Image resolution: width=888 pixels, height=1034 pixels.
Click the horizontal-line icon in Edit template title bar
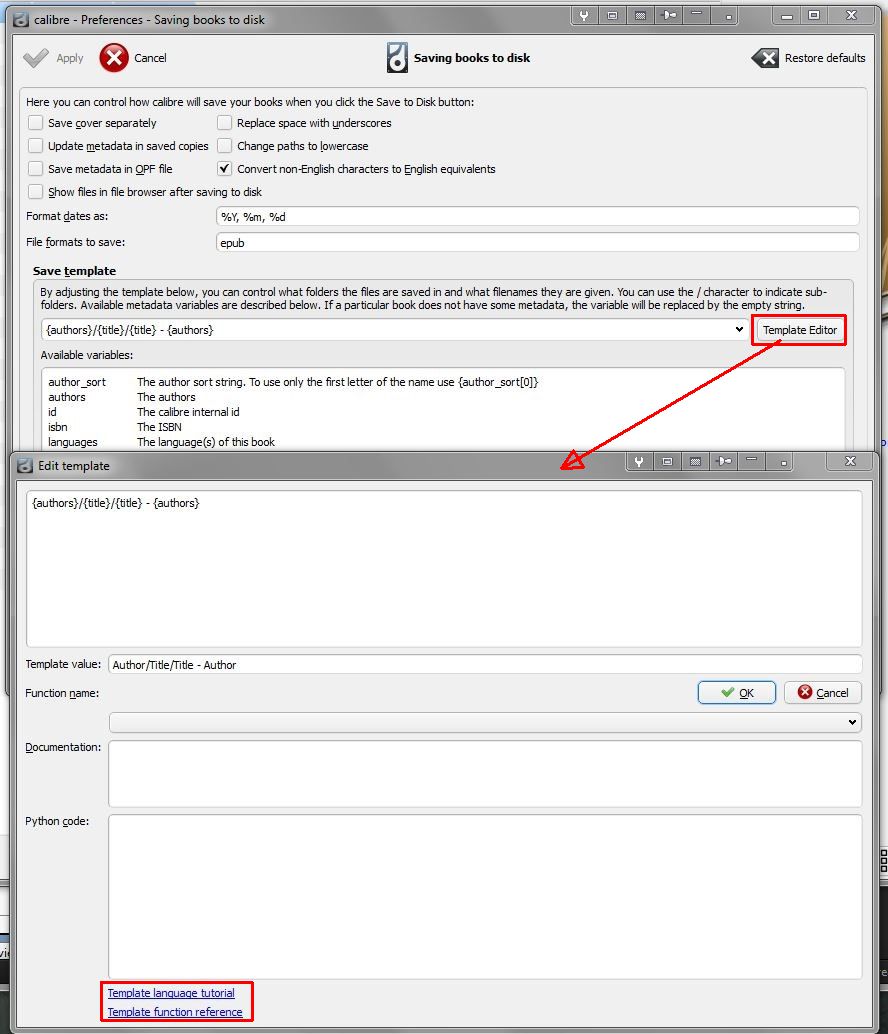752,462
